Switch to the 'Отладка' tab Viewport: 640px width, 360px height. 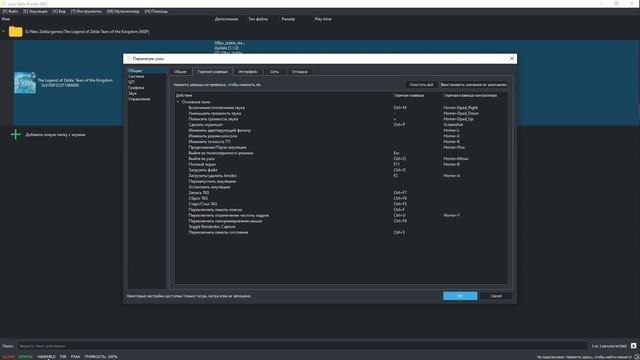[x=300, y=71]
